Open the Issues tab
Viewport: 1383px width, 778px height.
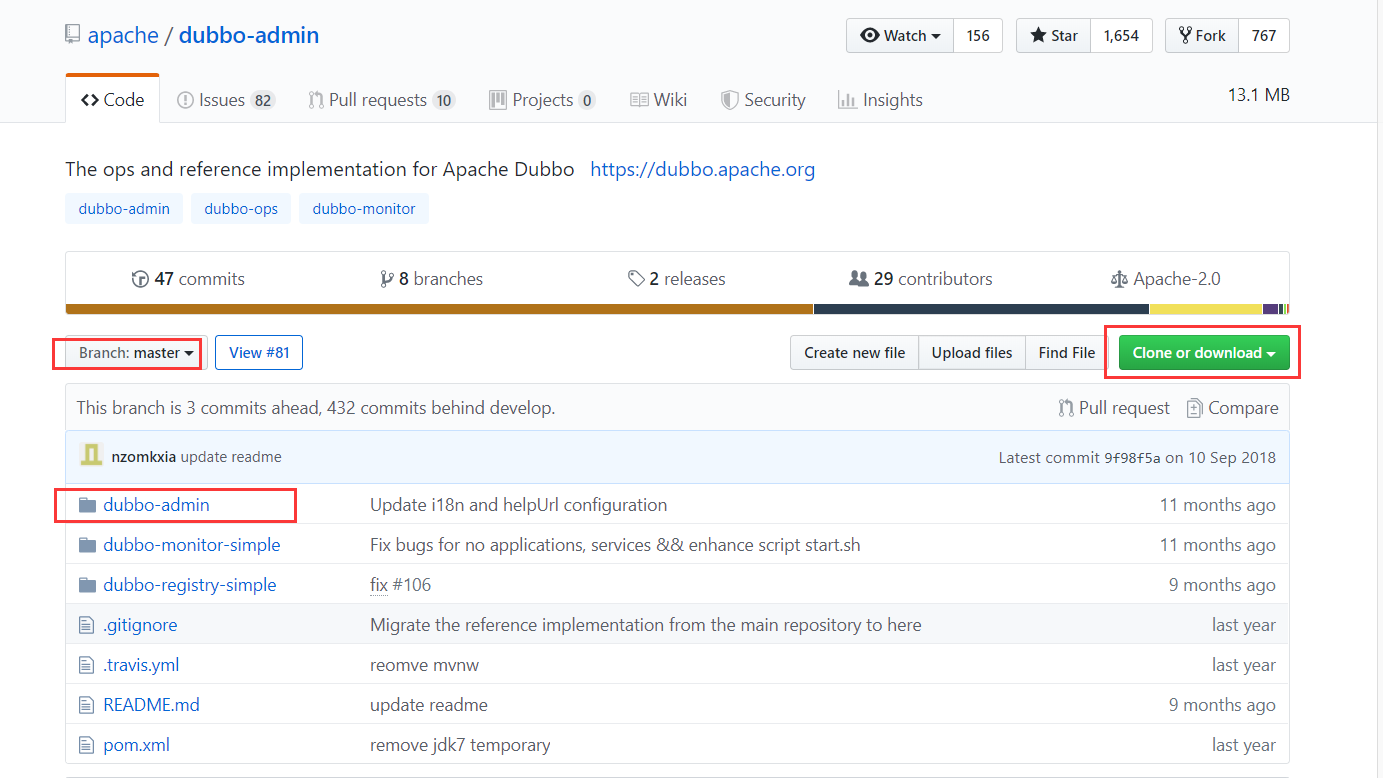(x=225, y=100)
